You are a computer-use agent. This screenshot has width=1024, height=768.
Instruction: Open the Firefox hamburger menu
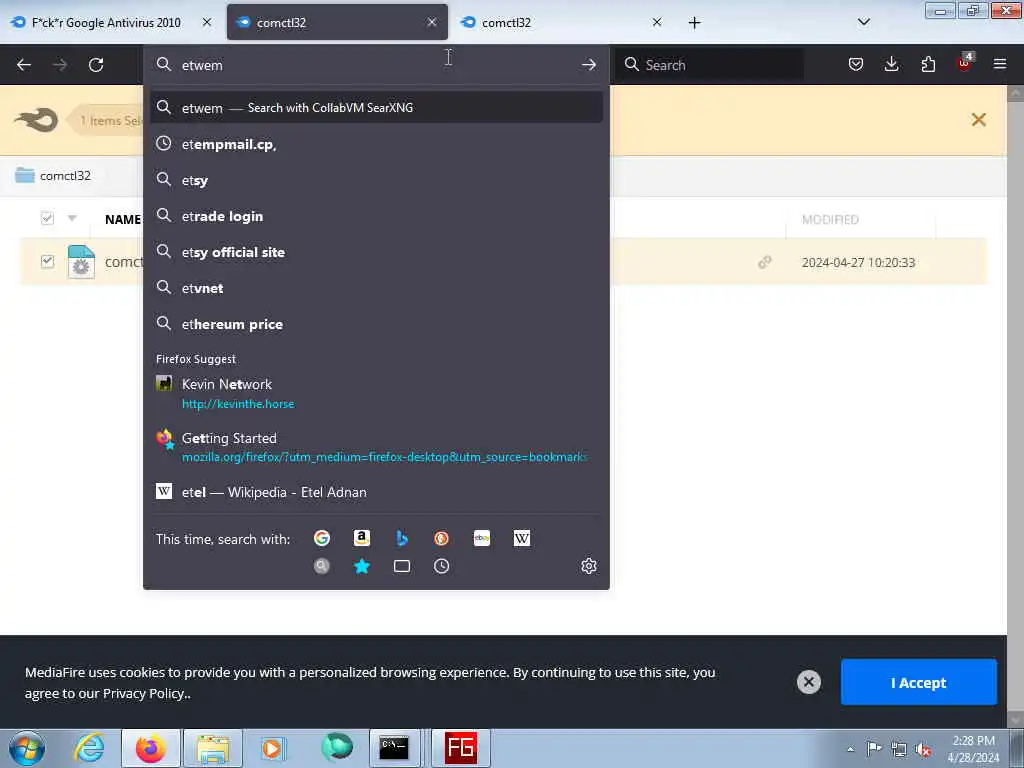click(1000, 64)
